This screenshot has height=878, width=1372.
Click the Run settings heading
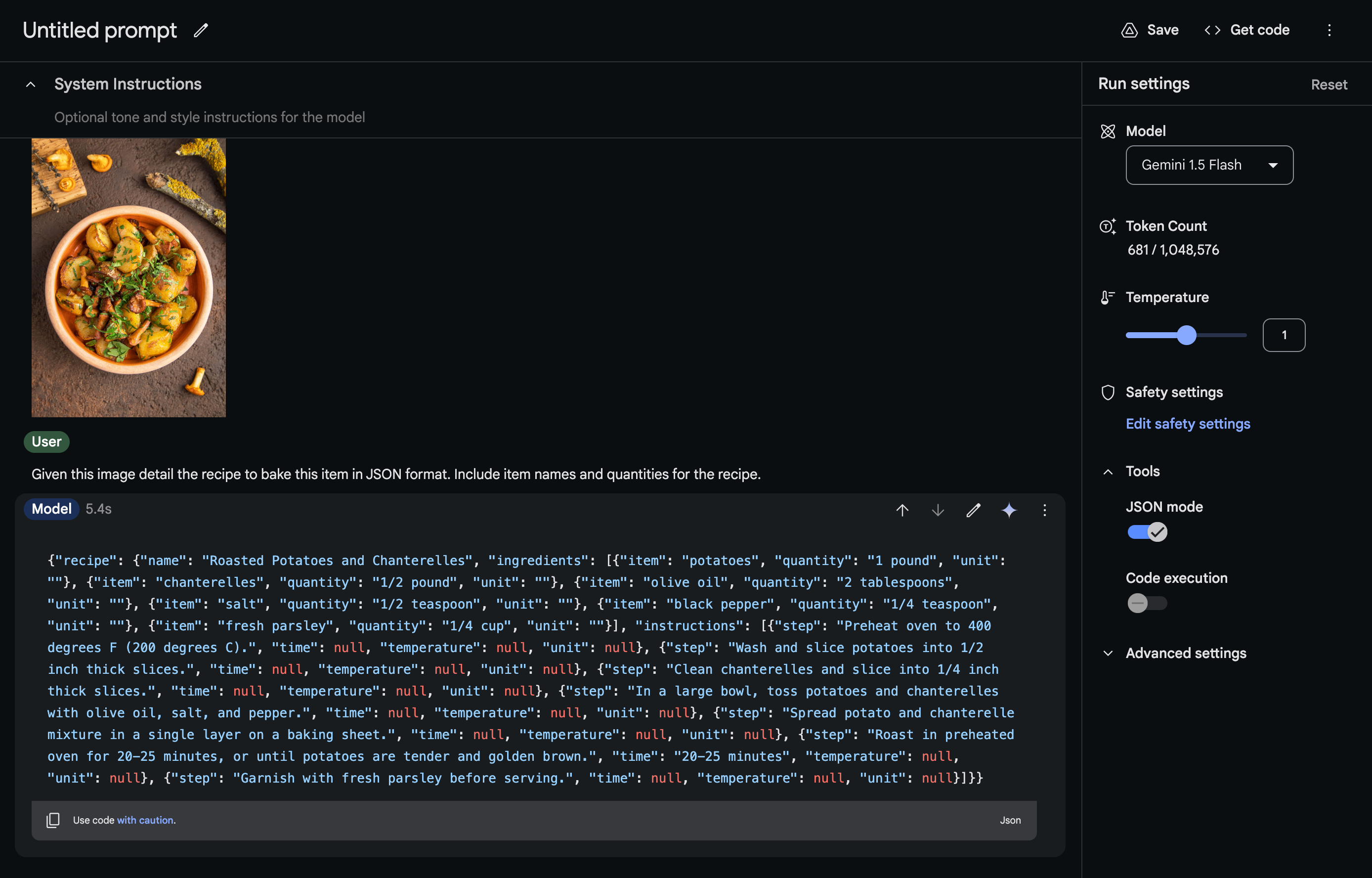[x=1144, y=84]
